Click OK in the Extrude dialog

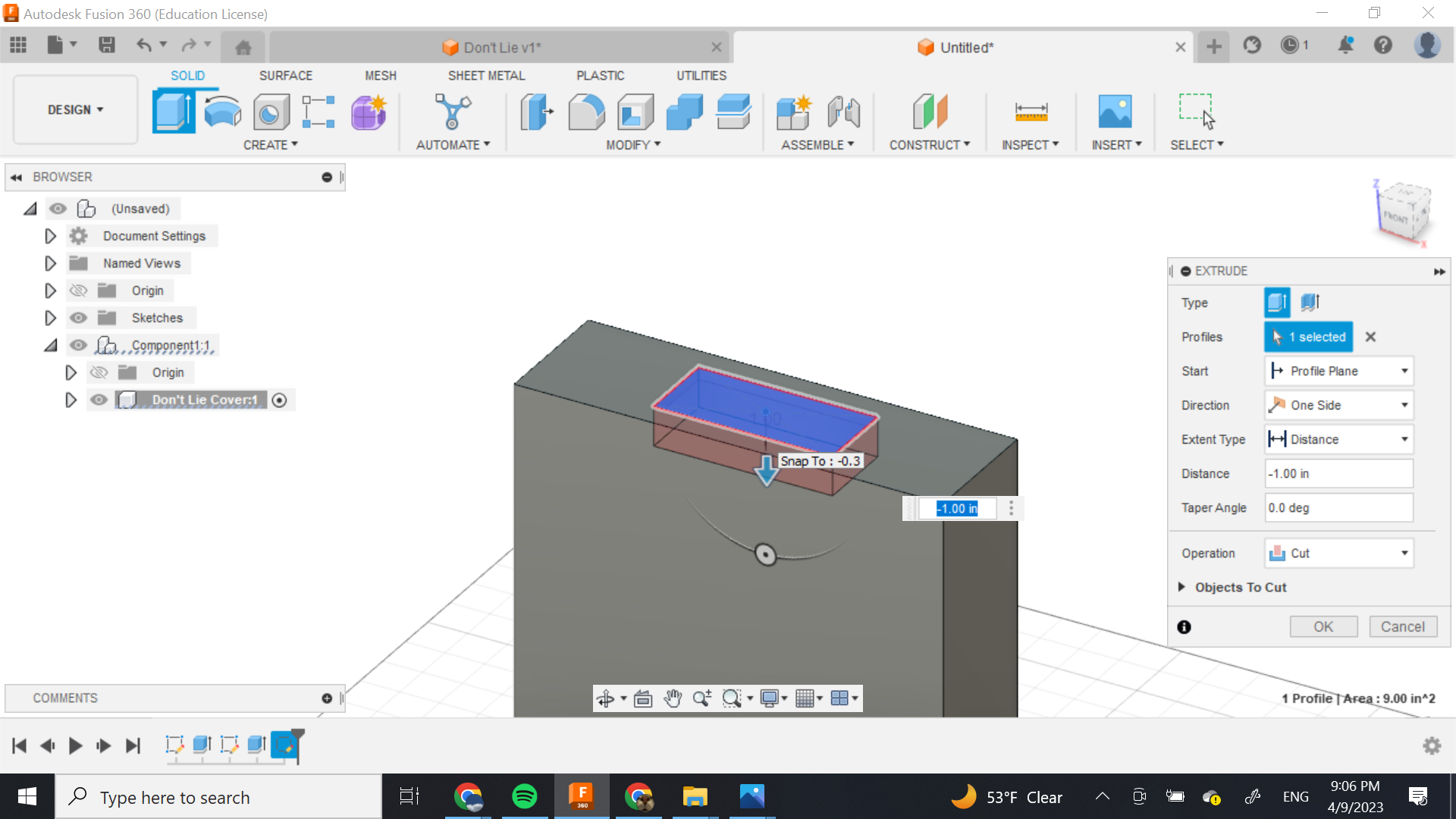coord(1323,627)
